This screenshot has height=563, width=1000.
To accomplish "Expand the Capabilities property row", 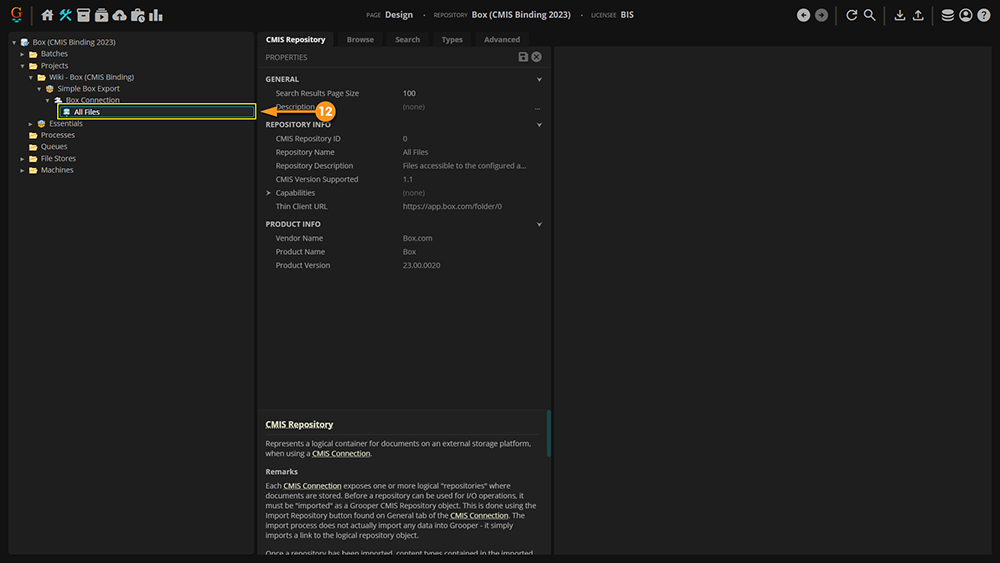I will tap(268, 193).
